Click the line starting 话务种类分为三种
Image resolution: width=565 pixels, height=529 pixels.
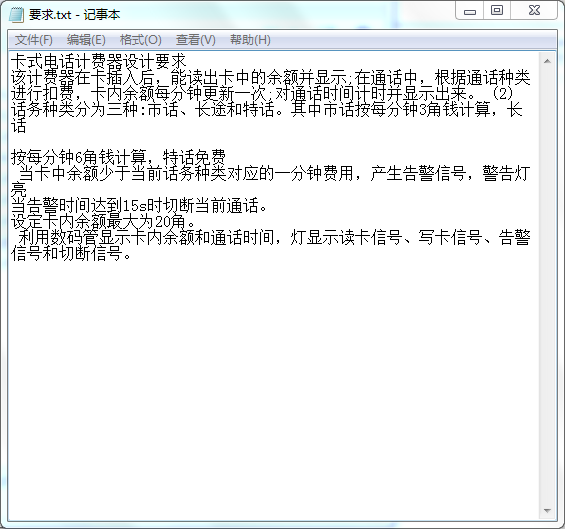point(267,109)
